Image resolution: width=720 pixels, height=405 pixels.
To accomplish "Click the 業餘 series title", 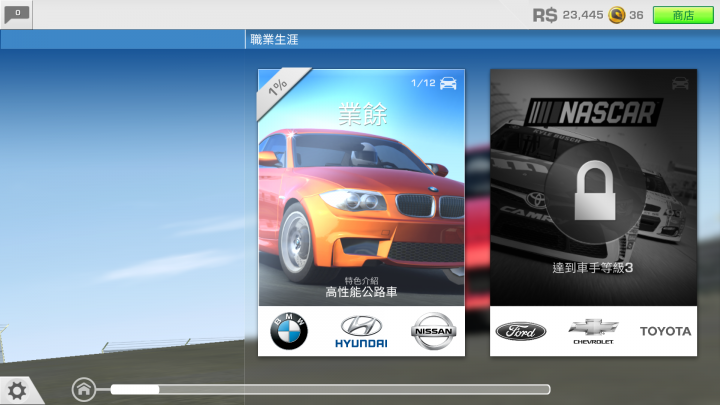I will pos(363,114).
